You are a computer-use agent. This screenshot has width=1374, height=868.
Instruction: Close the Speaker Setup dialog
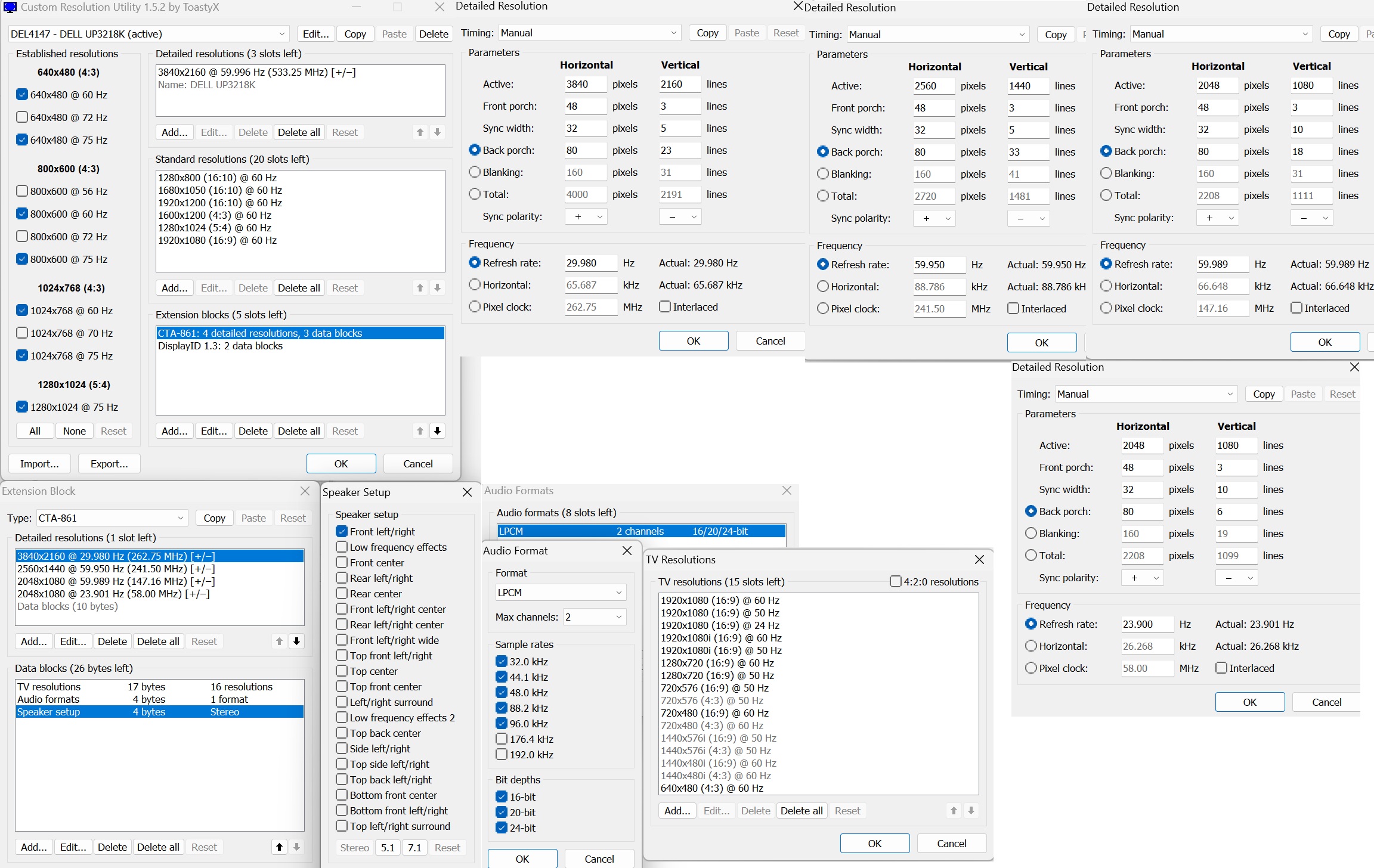click(467, 492)
